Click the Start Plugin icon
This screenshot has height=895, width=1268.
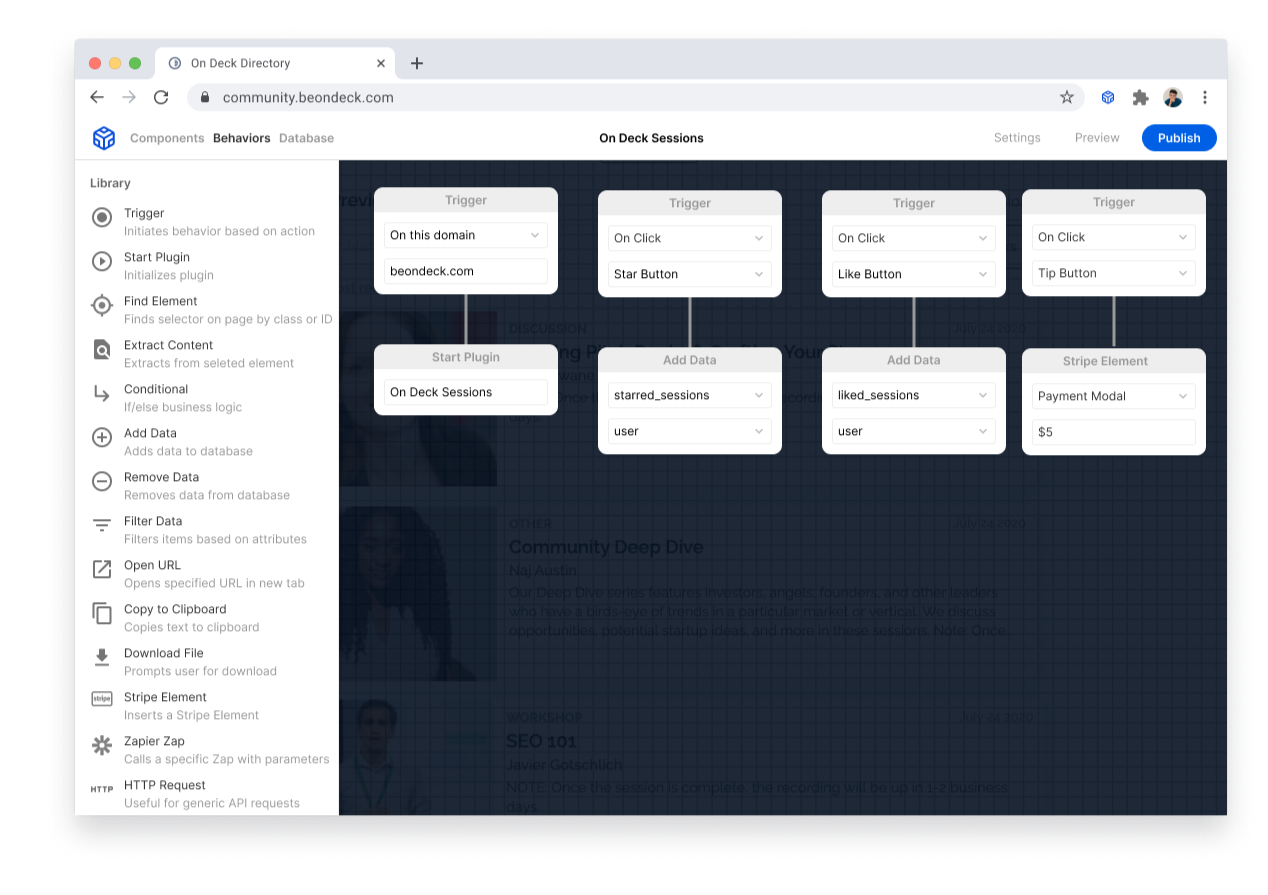coord(101,261)
